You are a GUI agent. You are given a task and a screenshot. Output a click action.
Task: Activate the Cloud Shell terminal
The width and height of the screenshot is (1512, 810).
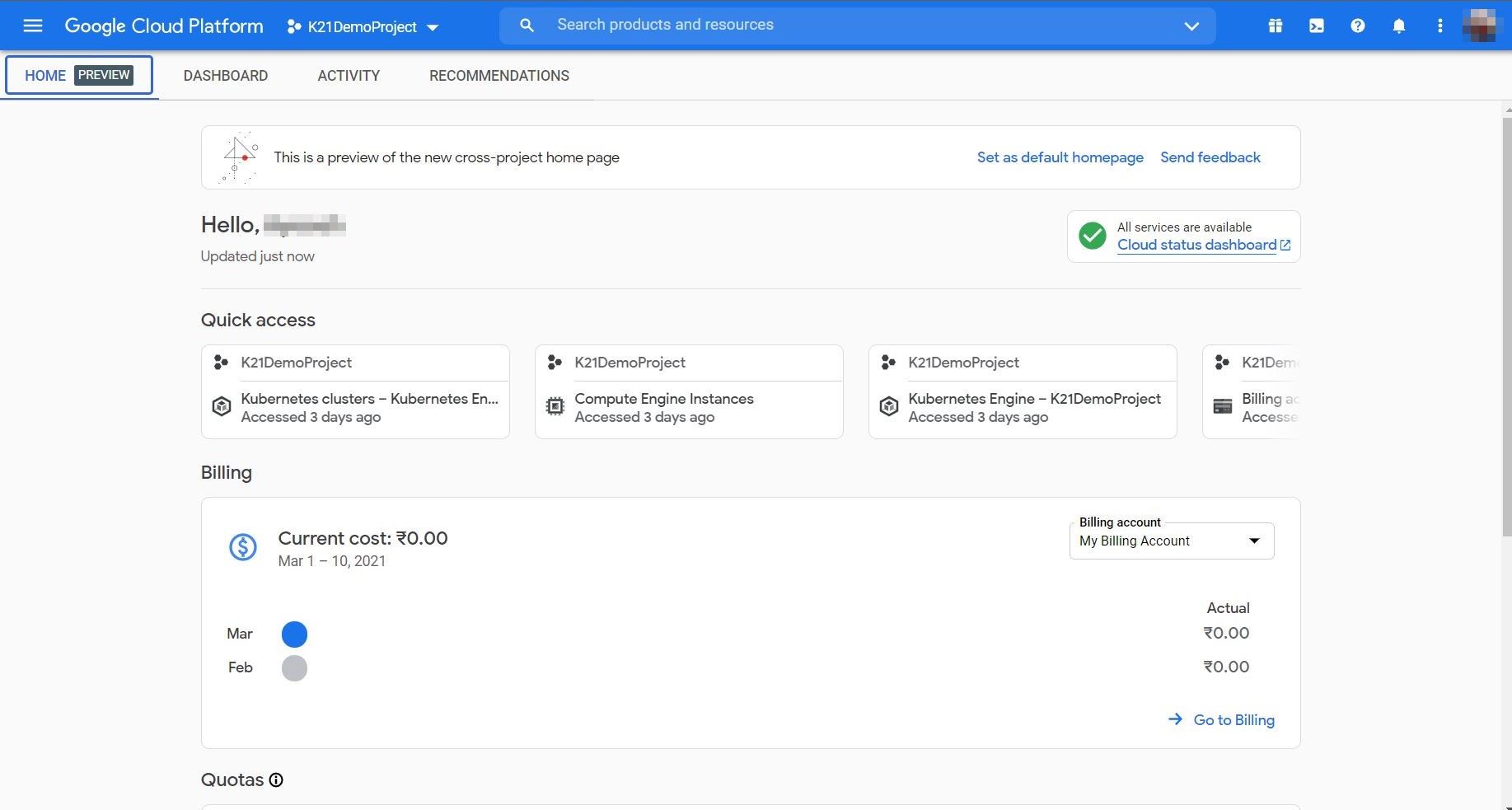(x=1316, y=26)
